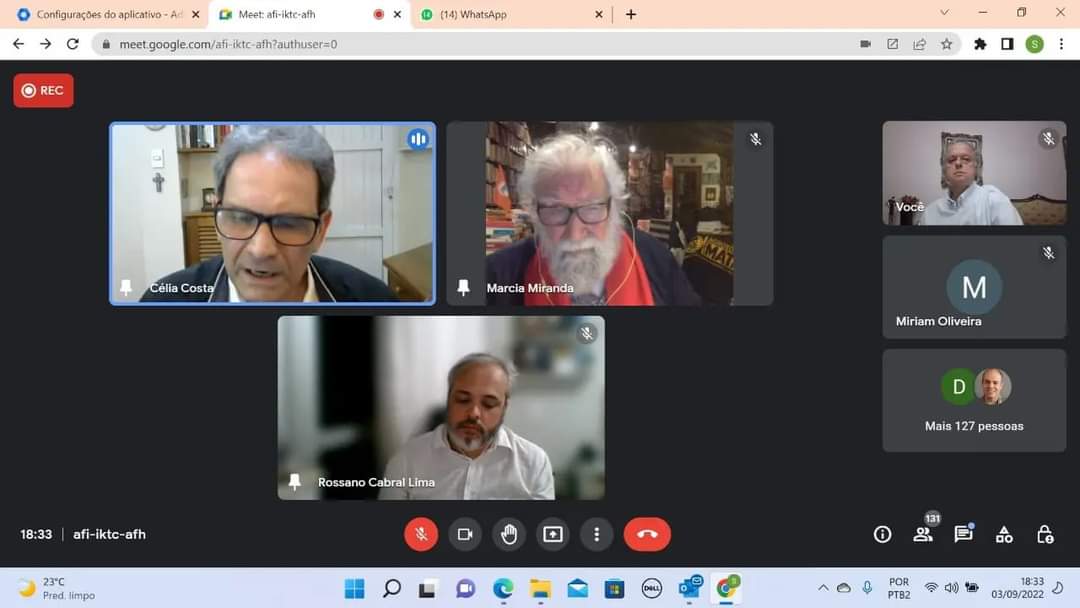Open Chrome three-dot menu
This screenshot has height=608, width=1080.
1061,44
